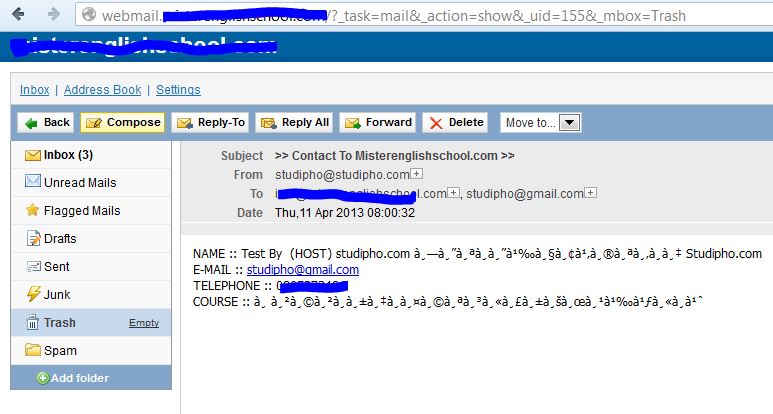Click the Empty link beside Trash
The image size is (773, 414).
[144, 323]
